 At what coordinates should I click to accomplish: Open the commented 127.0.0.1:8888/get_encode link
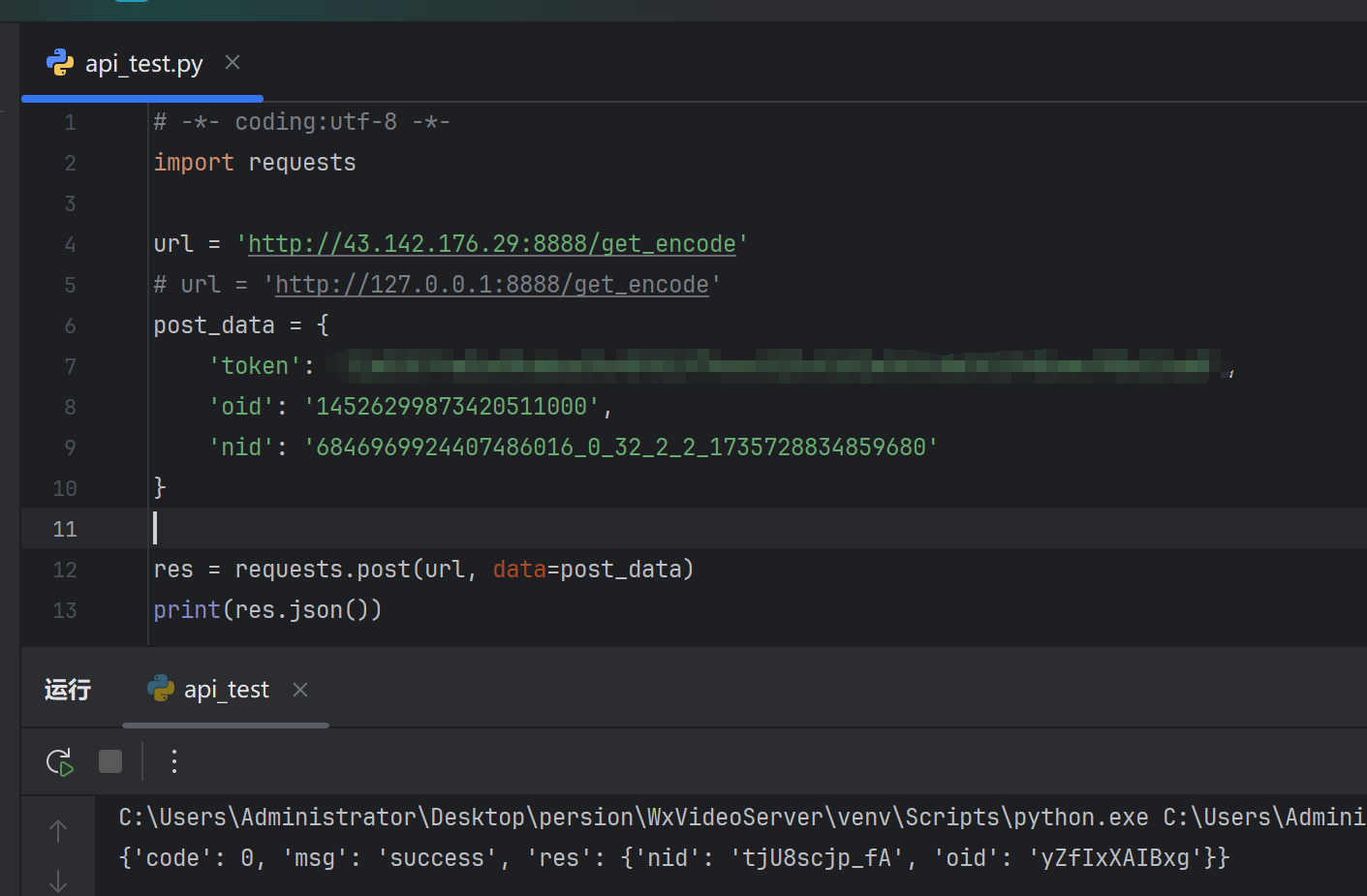492,285
